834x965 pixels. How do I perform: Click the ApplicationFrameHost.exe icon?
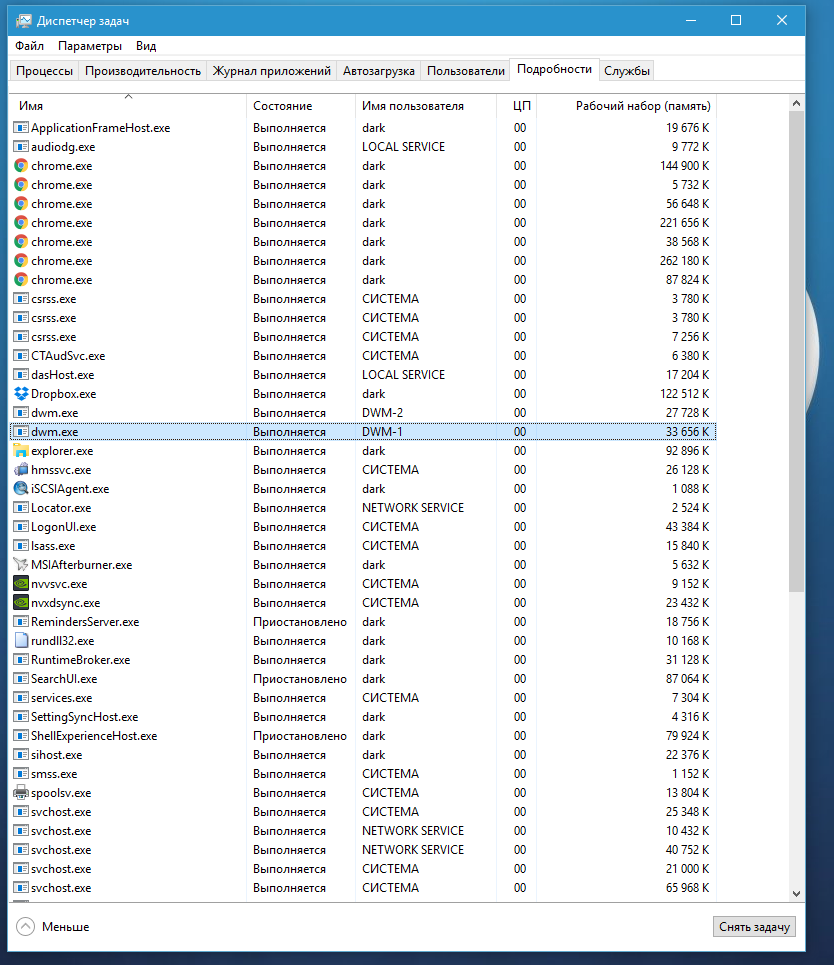(x=21, y=128)
